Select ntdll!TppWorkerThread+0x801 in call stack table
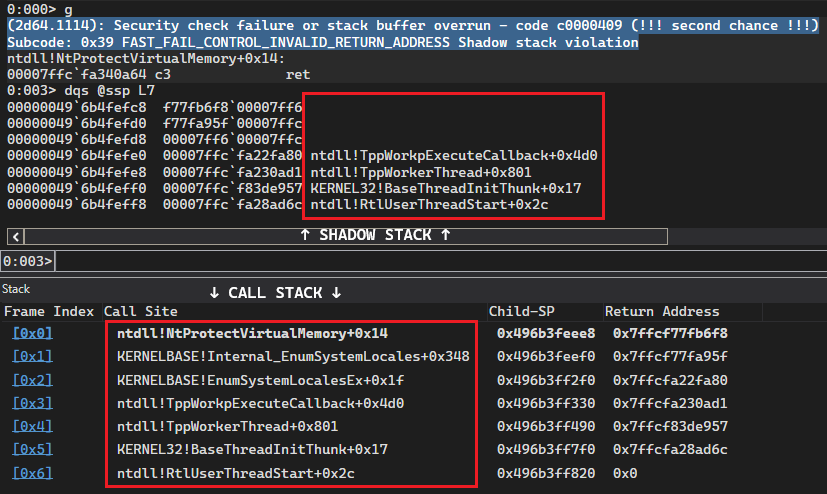This screenshot has height=494, width=827. click(227, 426)
